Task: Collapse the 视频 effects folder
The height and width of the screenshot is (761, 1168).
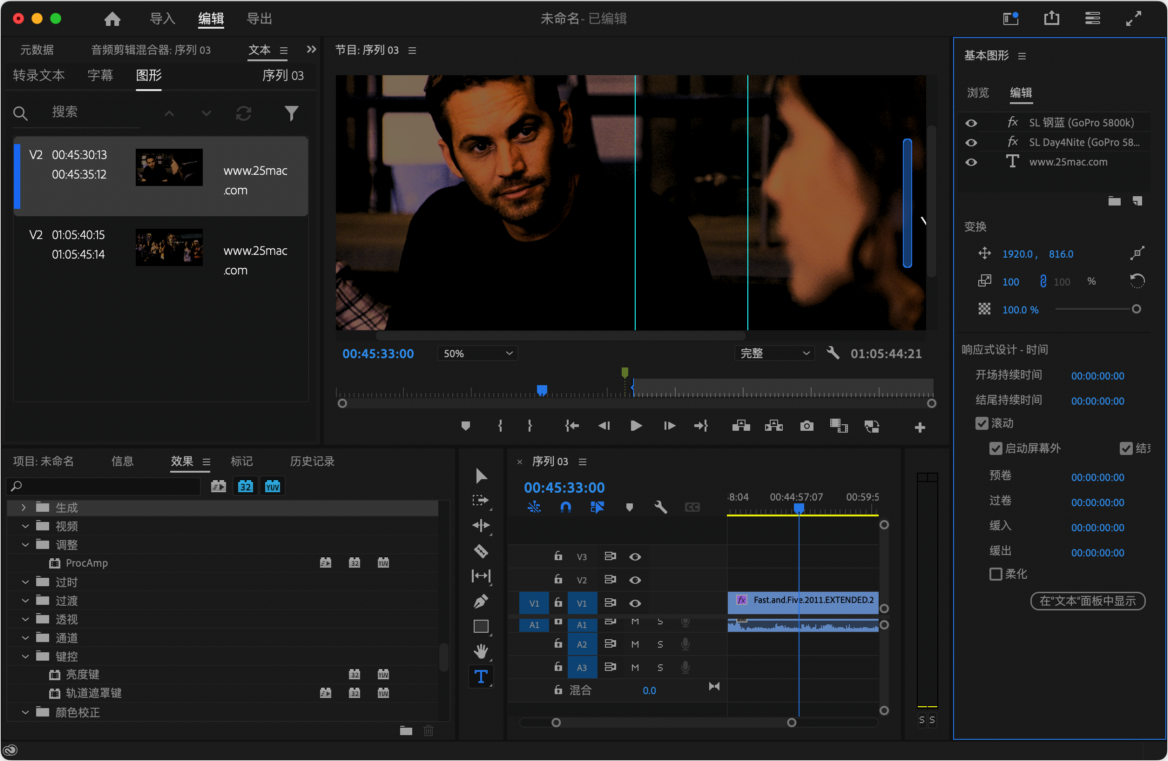Action: point(25,526)
